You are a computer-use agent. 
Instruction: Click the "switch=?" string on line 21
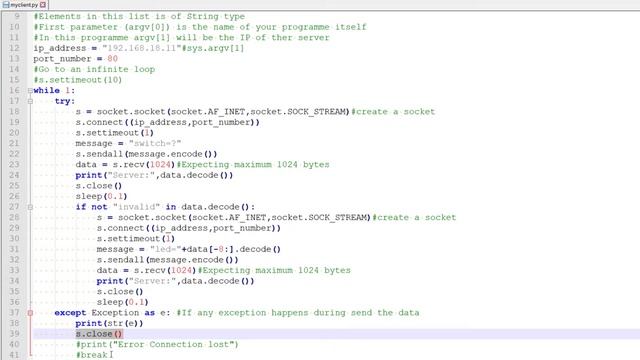pyautogui.click(x=155, y=144)
